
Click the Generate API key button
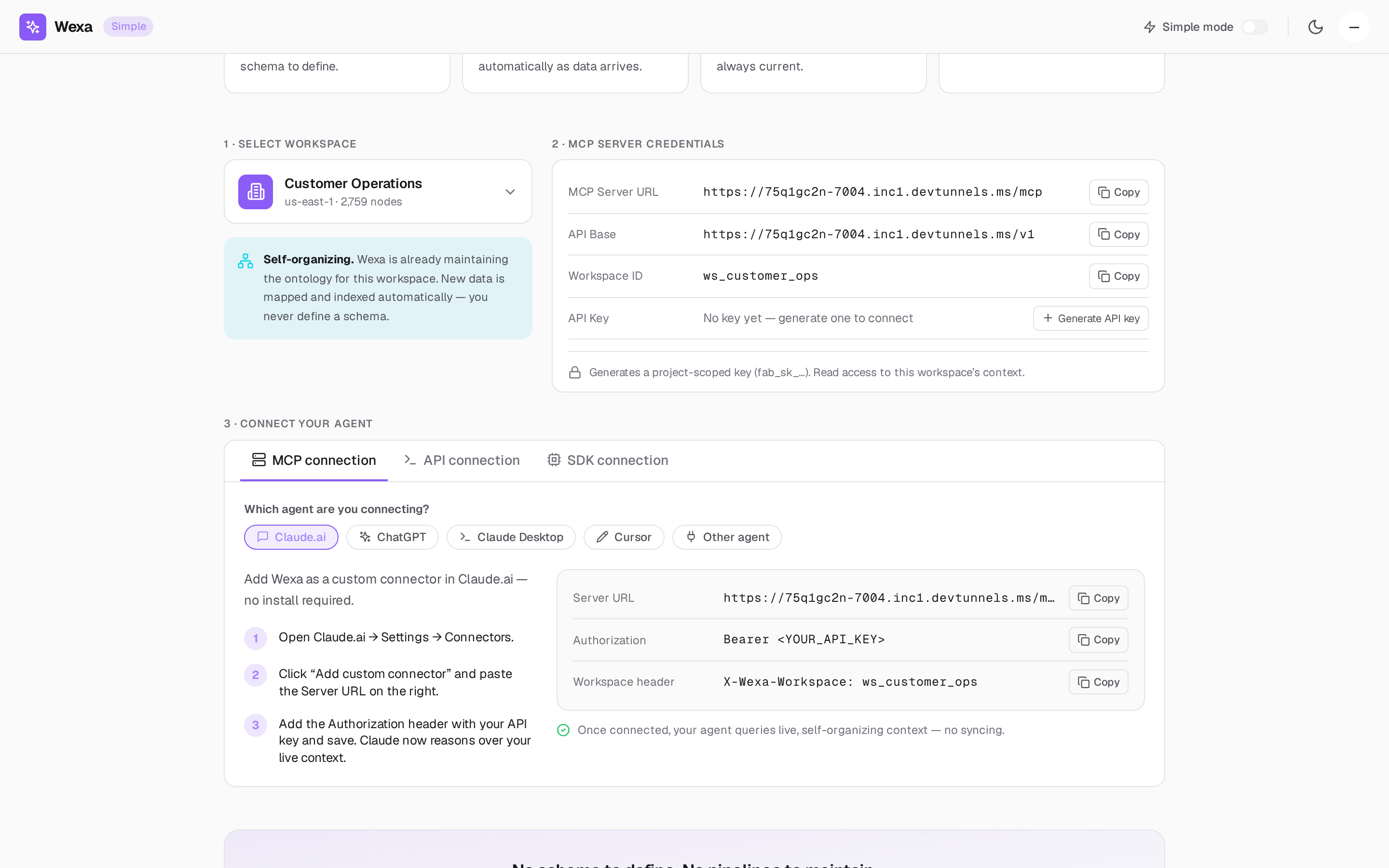(1090, 318)
